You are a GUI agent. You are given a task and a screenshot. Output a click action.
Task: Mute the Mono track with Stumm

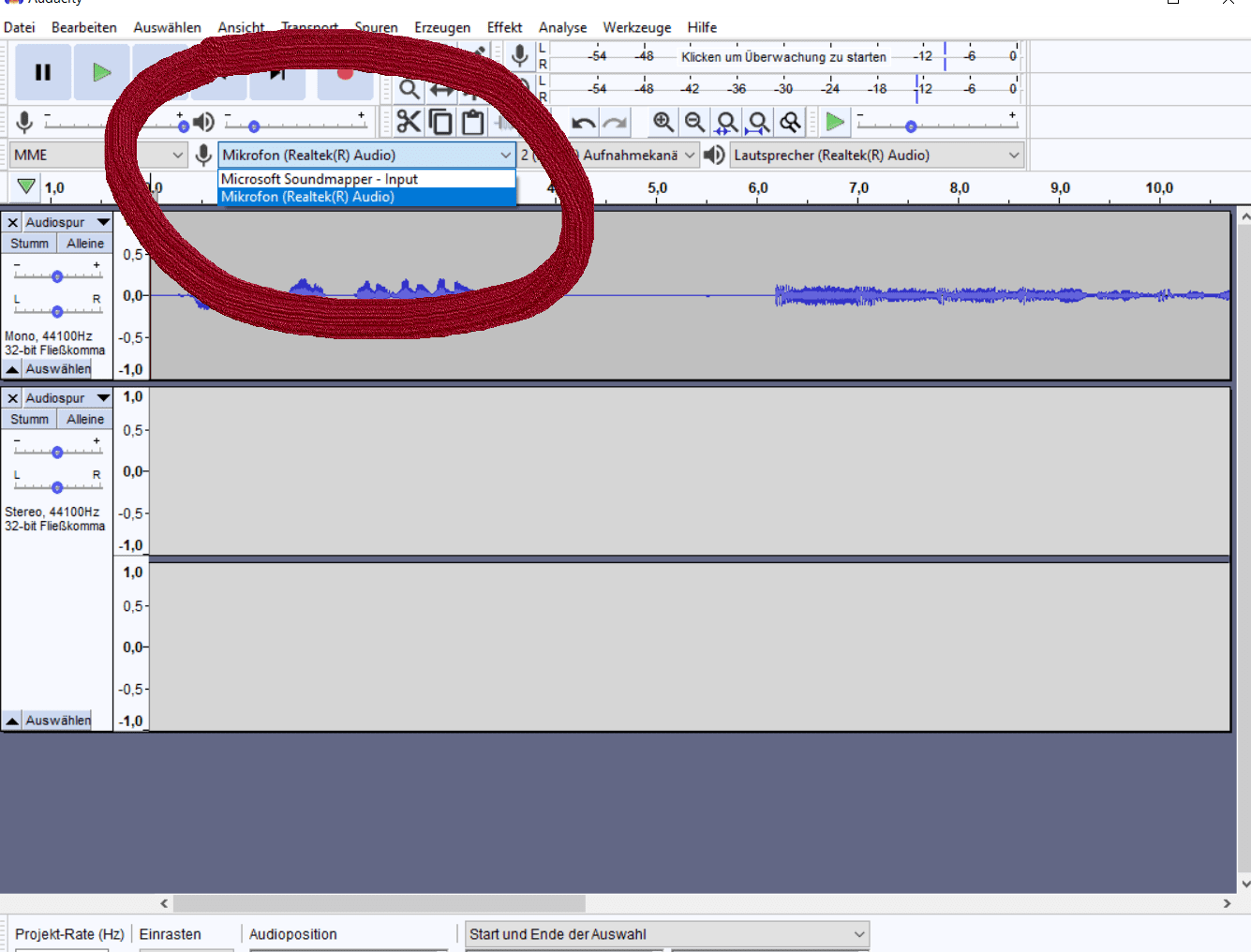[29, 244]
